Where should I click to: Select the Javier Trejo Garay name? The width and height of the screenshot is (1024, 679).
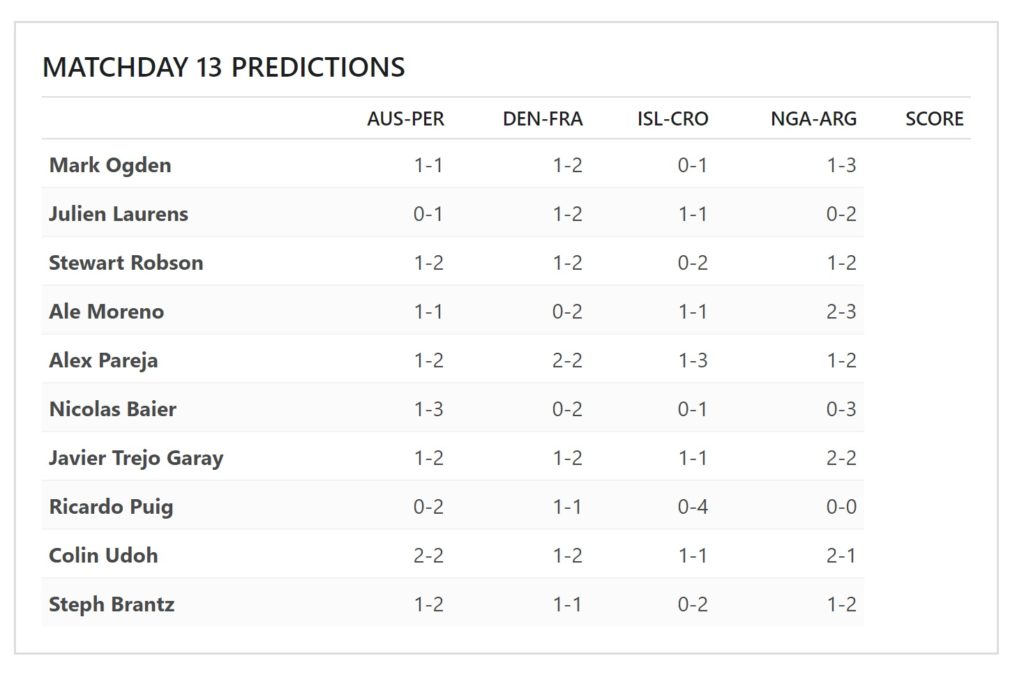click(136, 458)
